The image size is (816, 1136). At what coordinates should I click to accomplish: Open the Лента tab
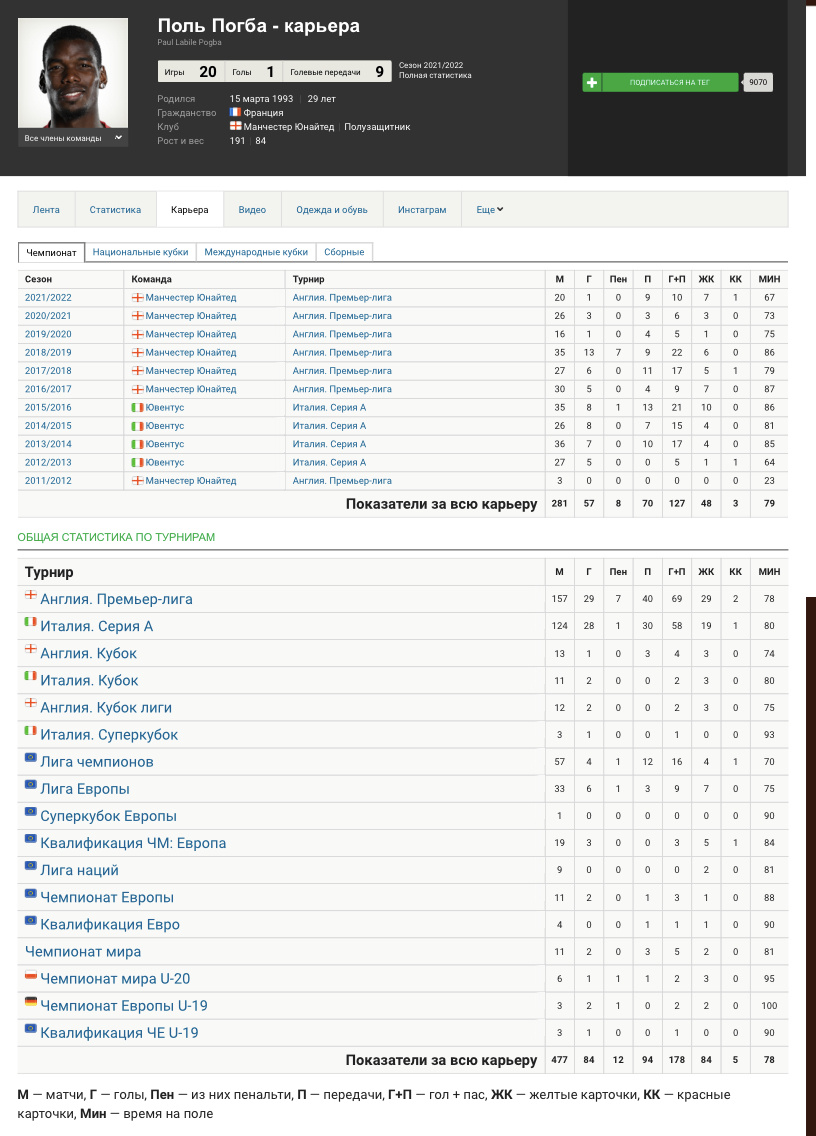point(46,209)
